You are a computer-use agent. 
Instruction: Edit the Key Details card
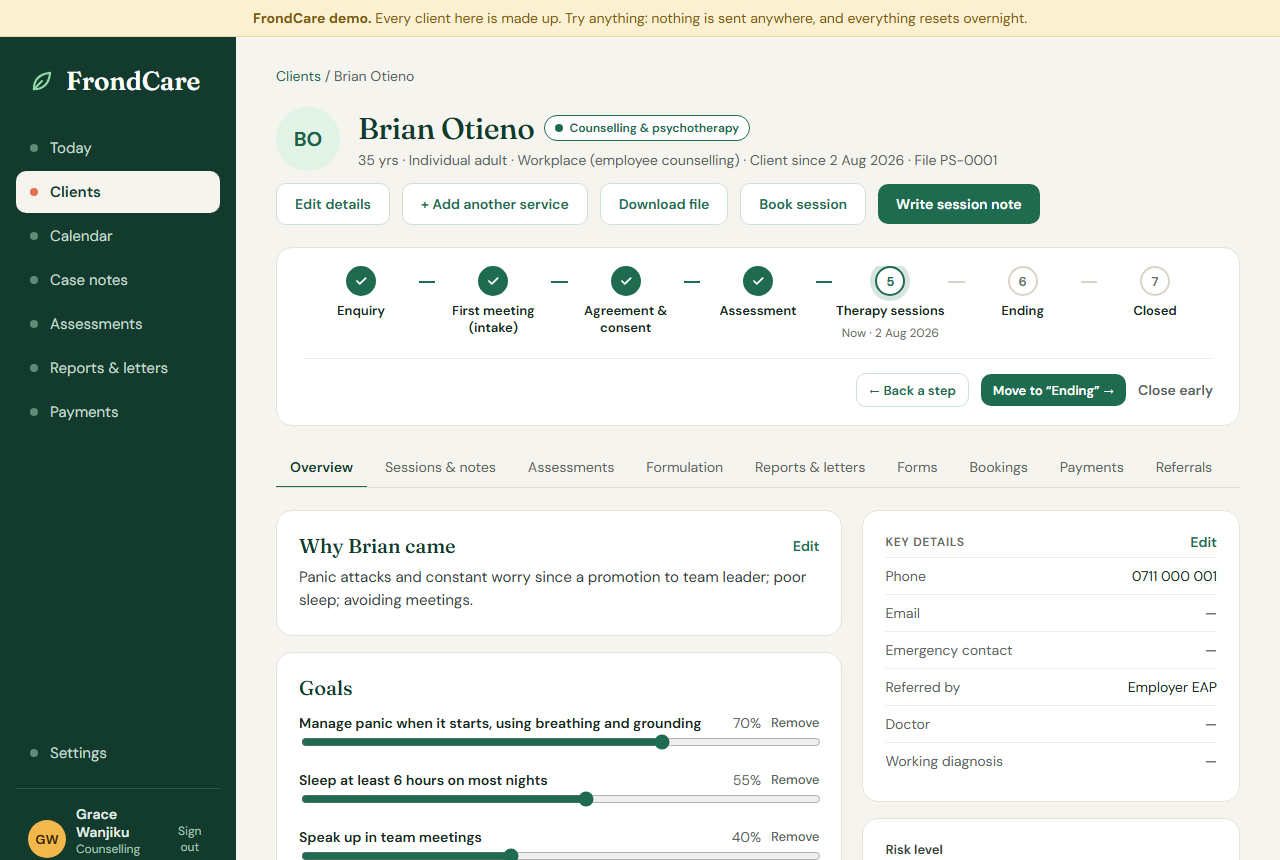pos(1203,542)
